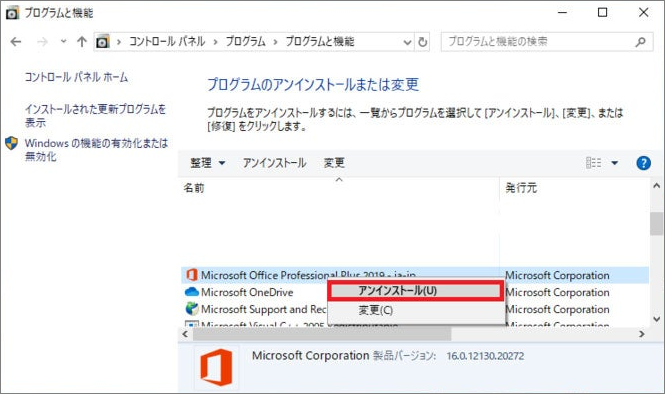This screenshot has height=394, width=665.
Task: Sort by the 名前 column header
Action: pyautogui.click(x=194, y=188)
